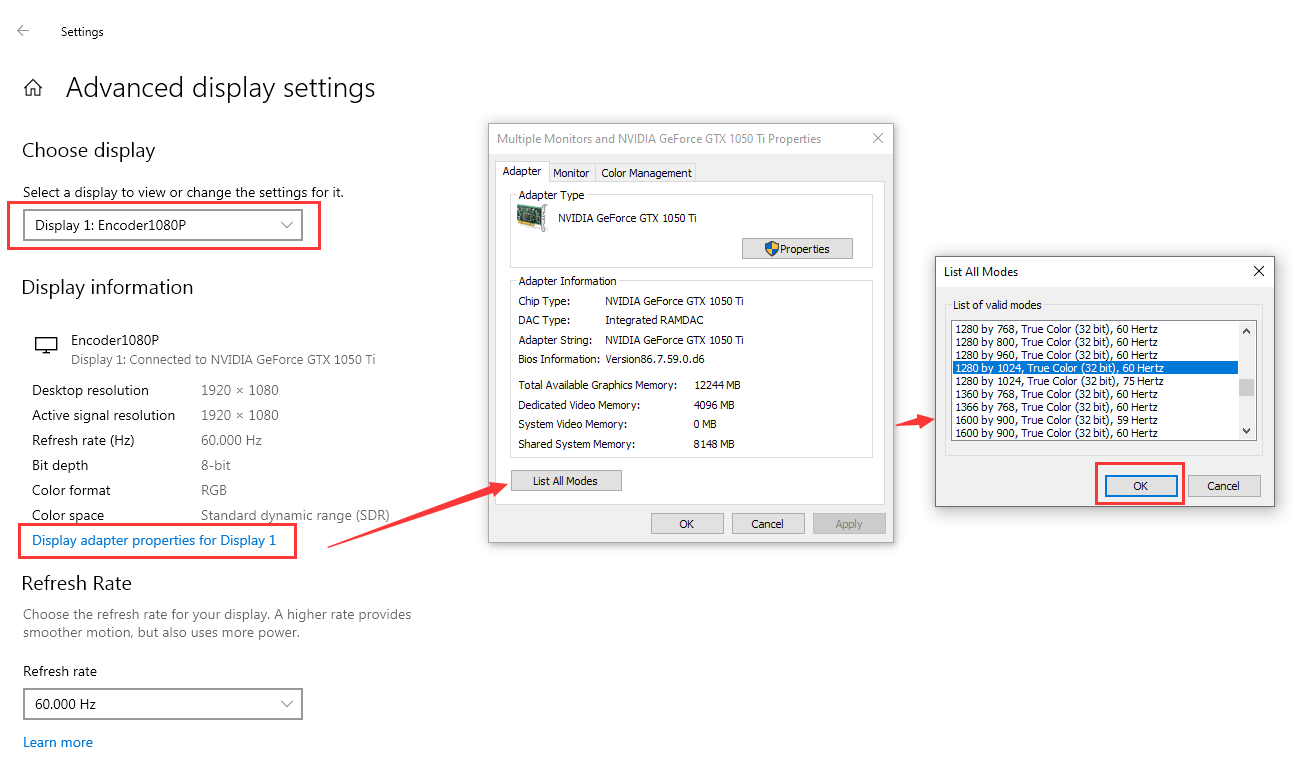Expand the display selection combo box arrow
Image resolution: width=1309 pixels, height=765 pixels.
pos(287,224)
